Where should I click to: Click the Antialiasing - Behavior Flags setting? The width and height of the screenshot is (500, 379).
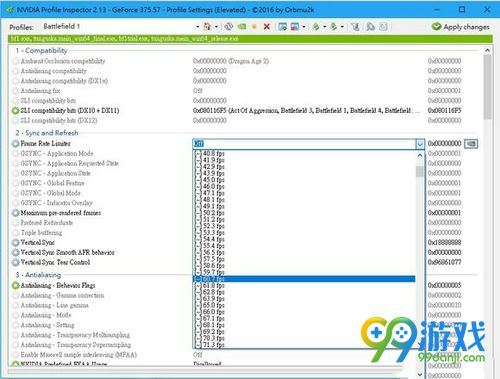click(x=58, y=285)
